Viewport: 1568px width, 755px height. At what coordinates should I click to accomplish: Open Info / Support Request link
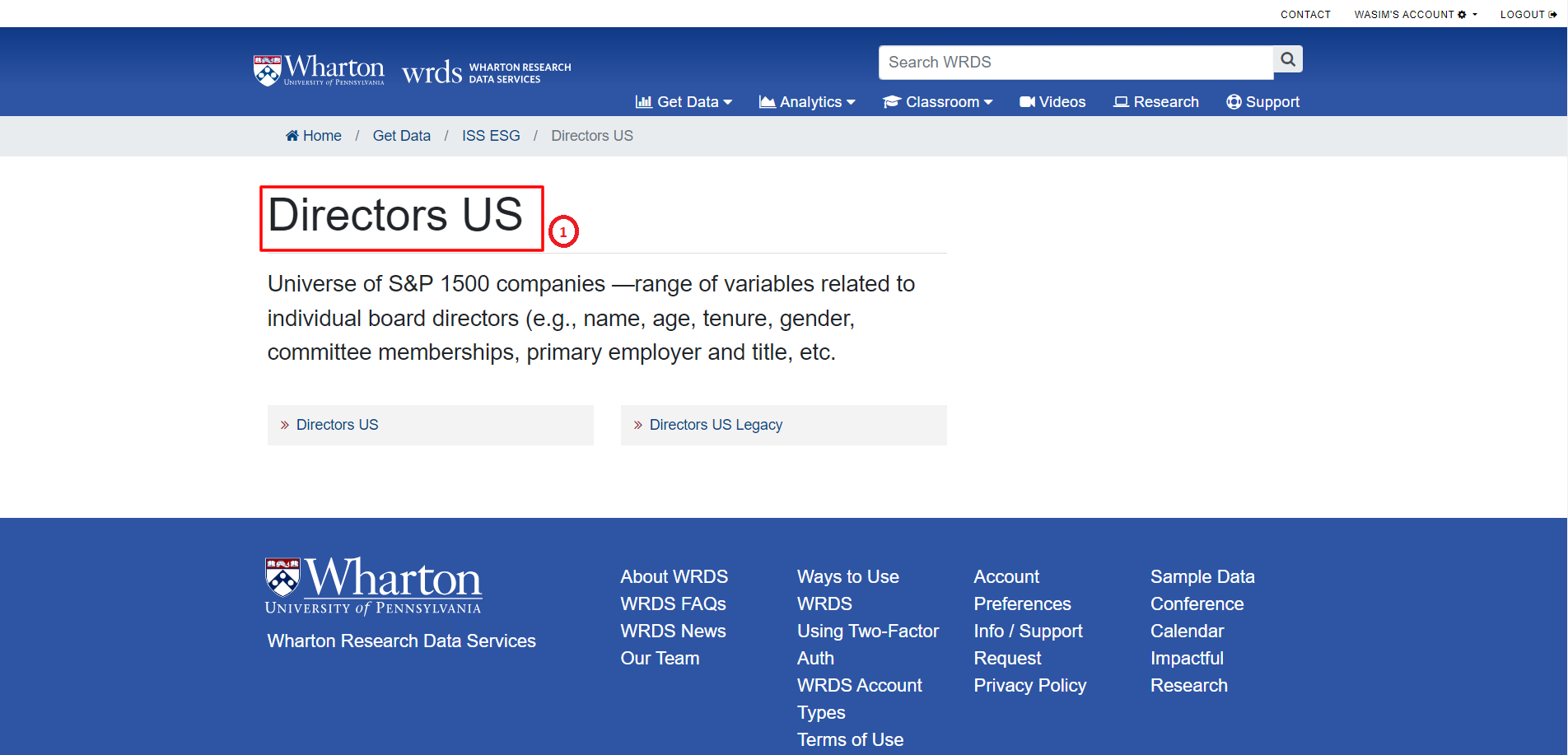(1029, 645)
